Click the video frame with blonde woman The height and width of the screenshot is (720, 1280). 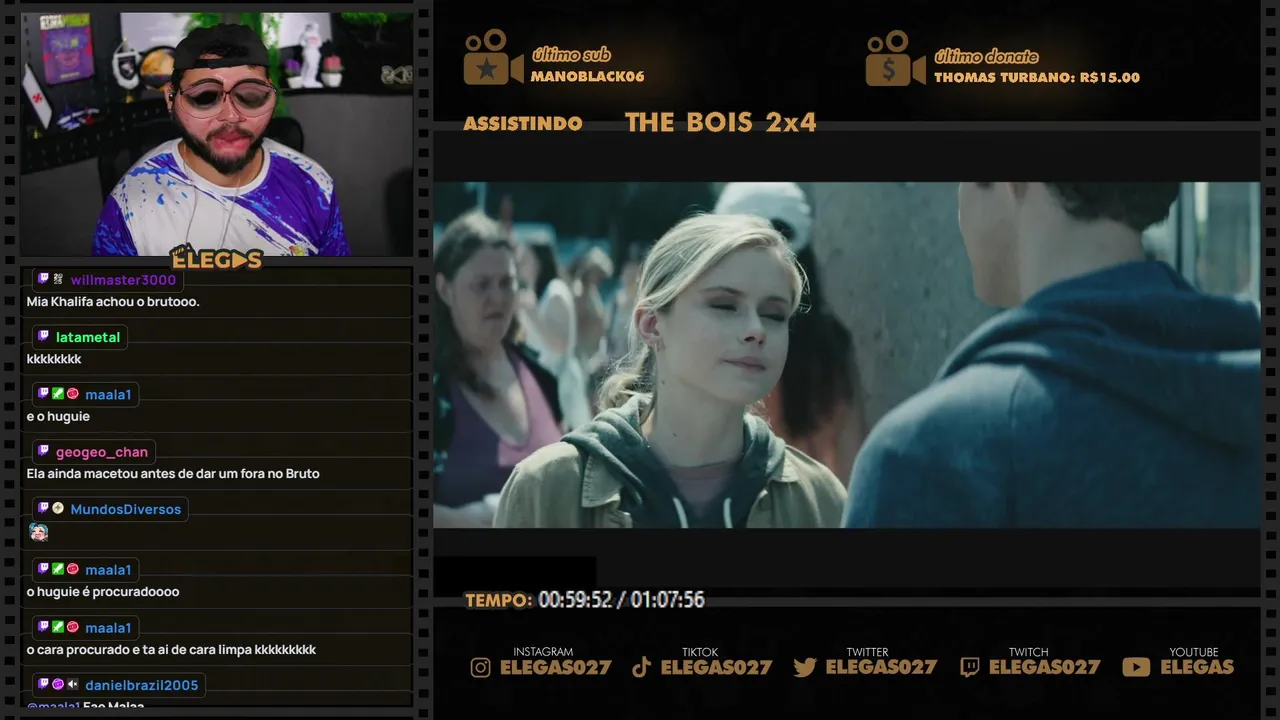click(x=846, y=355)
